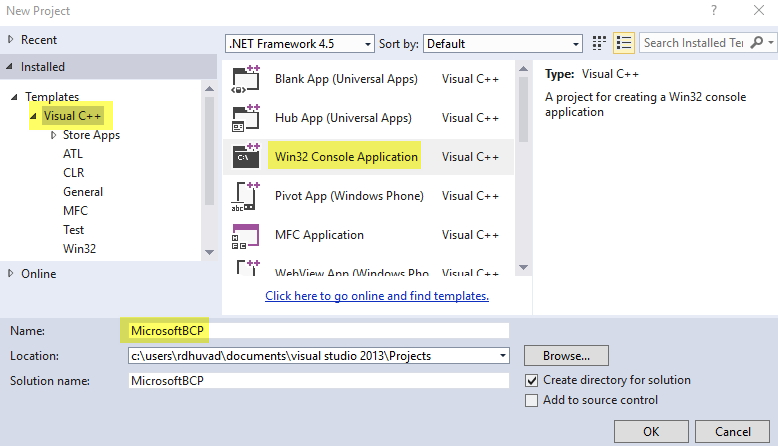The height and width of the screenshot is (446, 778).
Task: Click the category tree scroll down arrow
Action: point(209,252)
